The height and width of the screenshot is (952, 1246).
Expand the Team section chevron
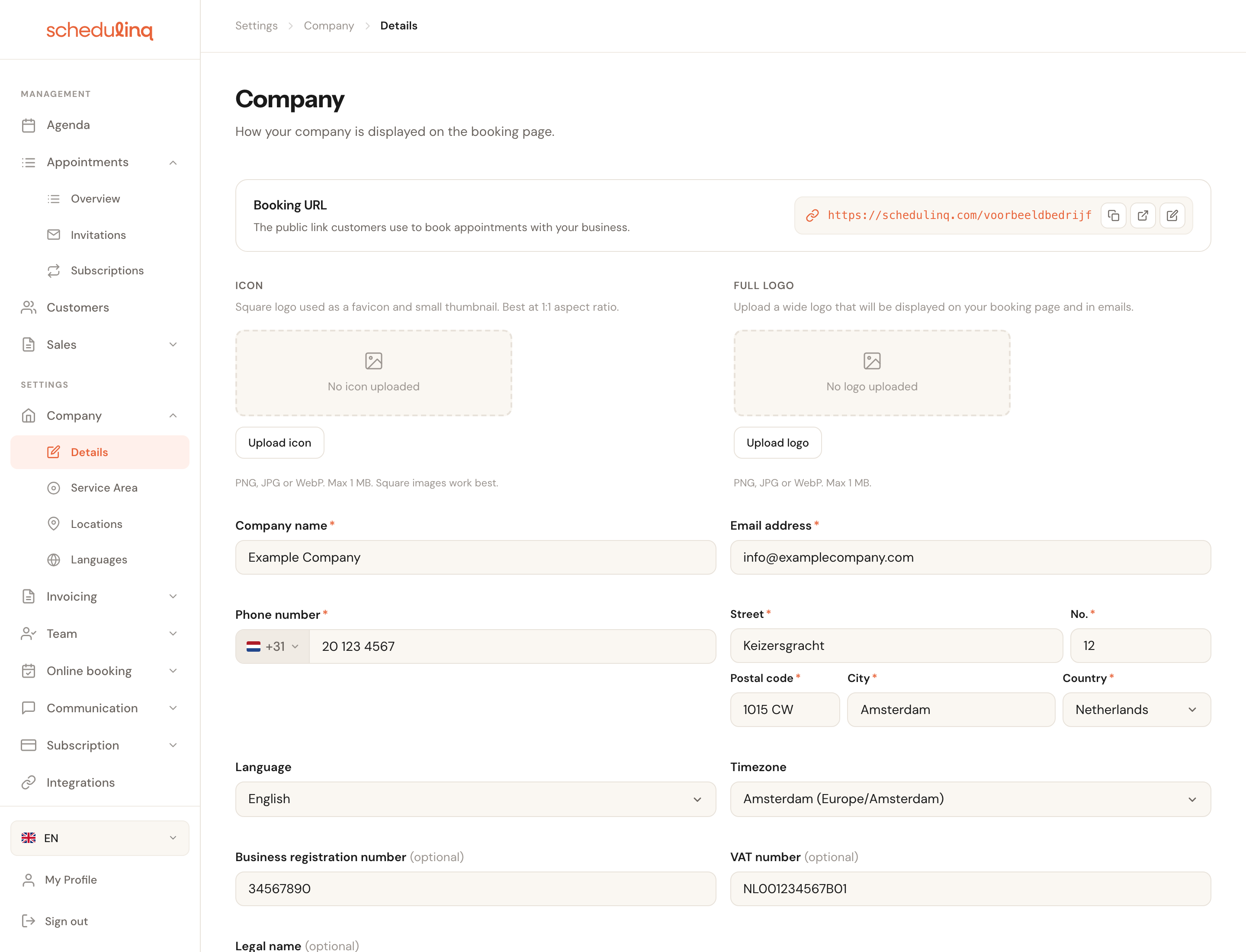(x=173, y=634)
